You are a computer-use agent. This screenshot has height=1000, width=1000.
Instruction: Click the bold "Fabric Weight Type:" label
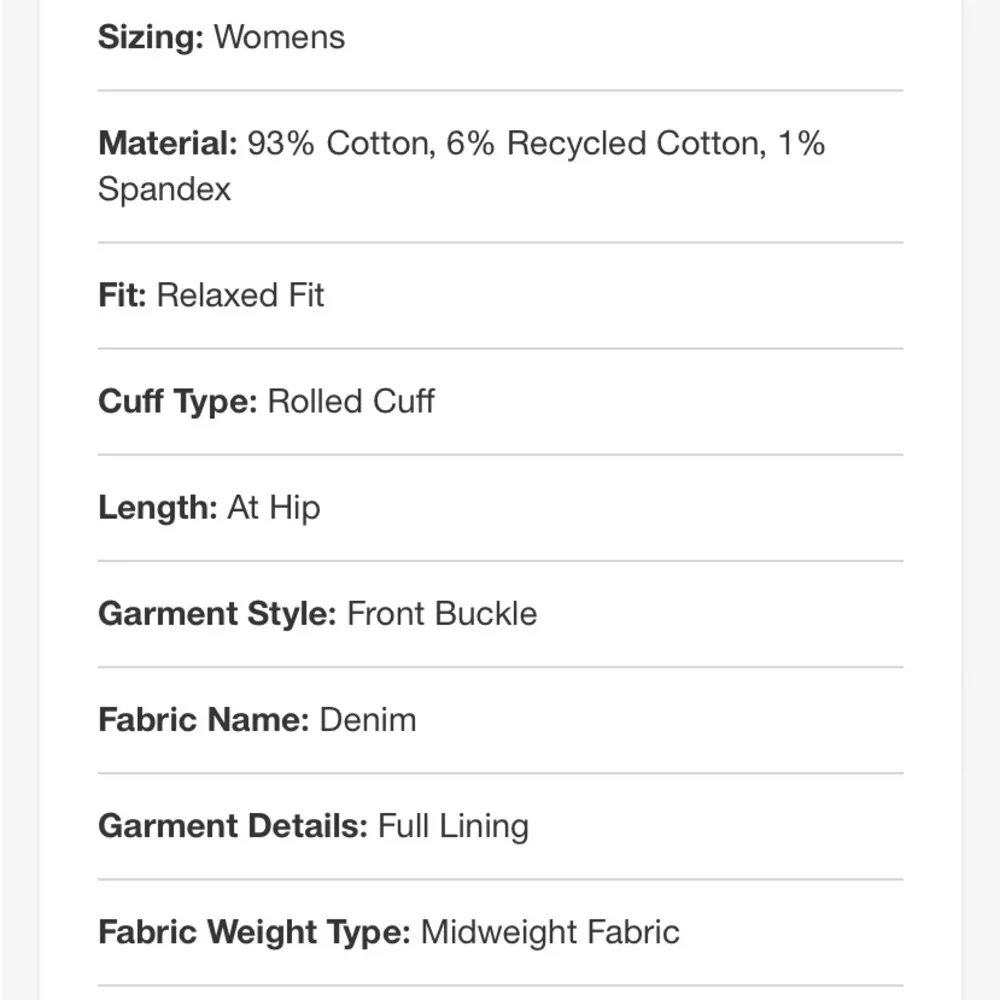pos(254,932)
